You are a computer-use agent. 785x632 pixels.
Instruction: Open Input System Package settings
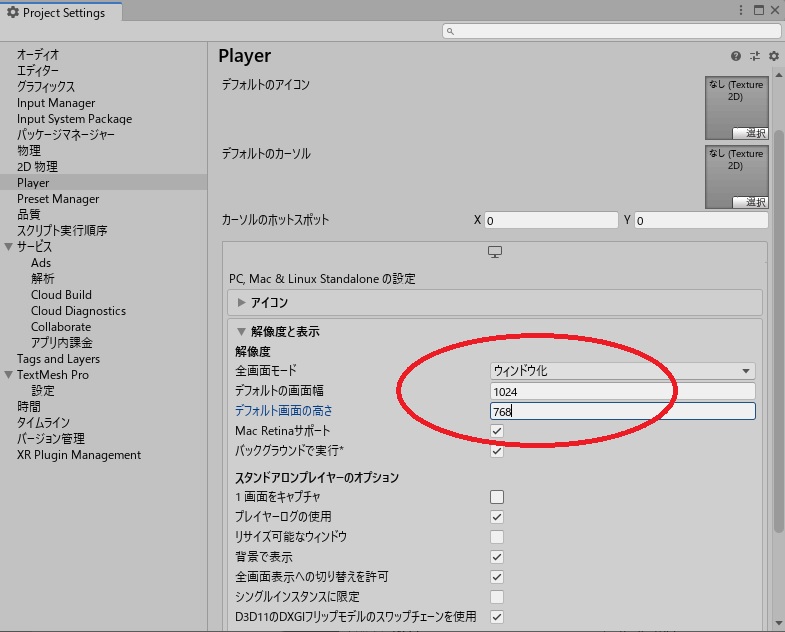[x=75, y=119]
